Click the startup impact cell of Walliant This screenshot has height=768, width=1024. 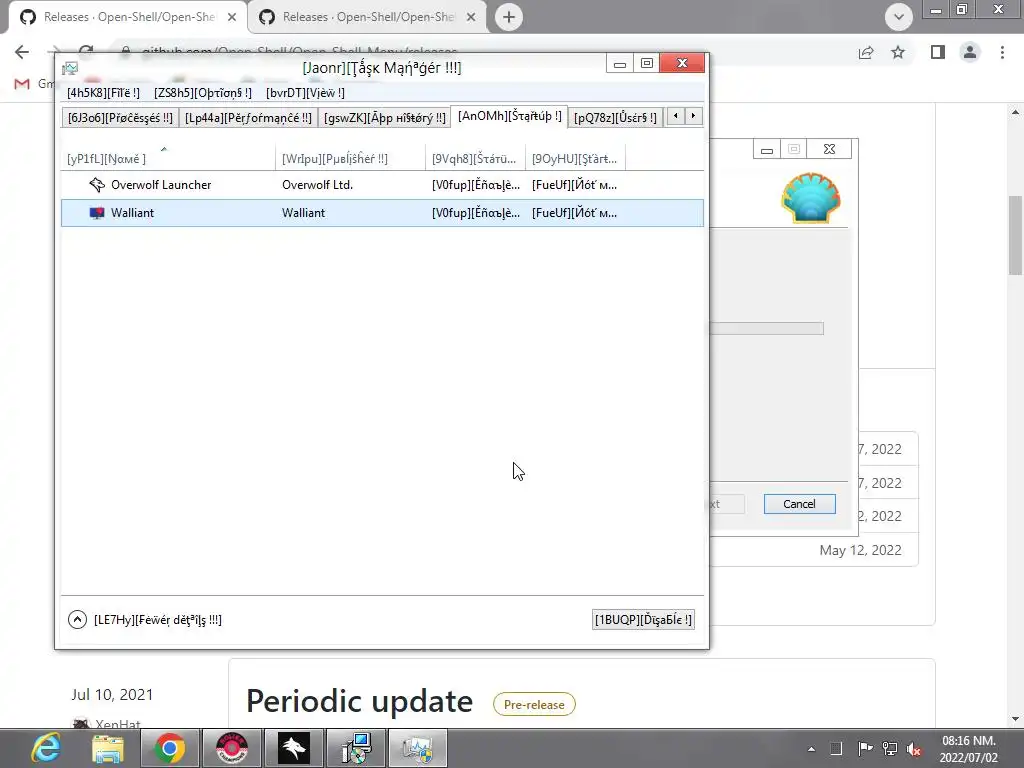[574, 213]
